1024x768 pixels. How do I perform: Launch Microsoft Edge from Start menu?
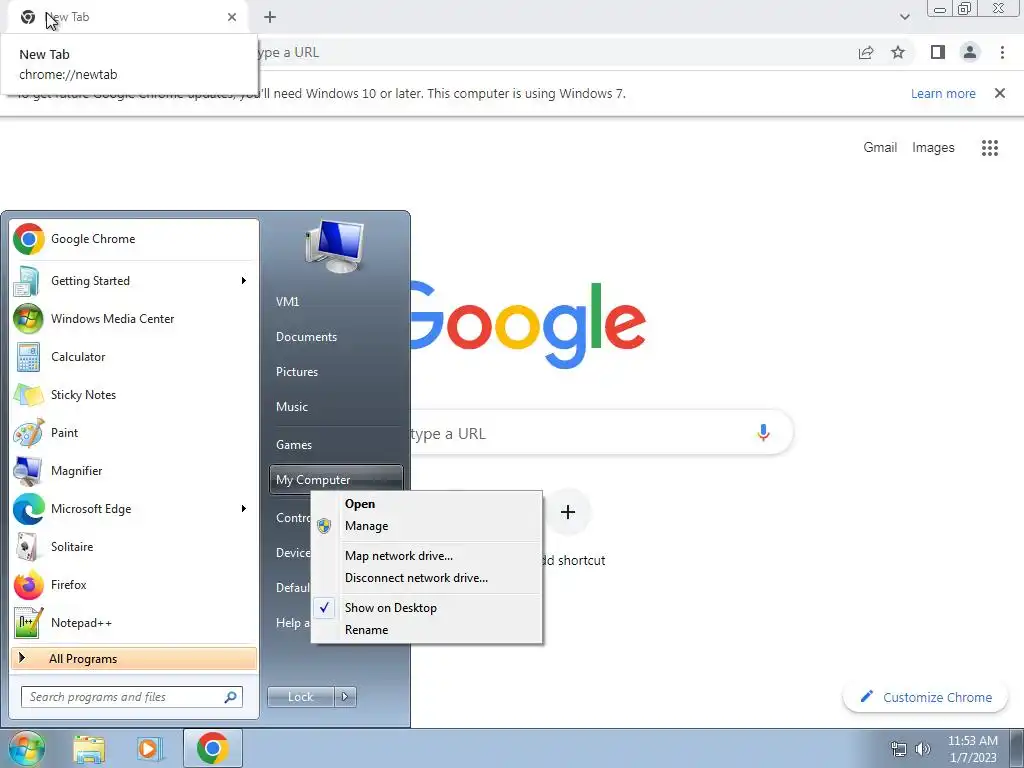point(134,509)
